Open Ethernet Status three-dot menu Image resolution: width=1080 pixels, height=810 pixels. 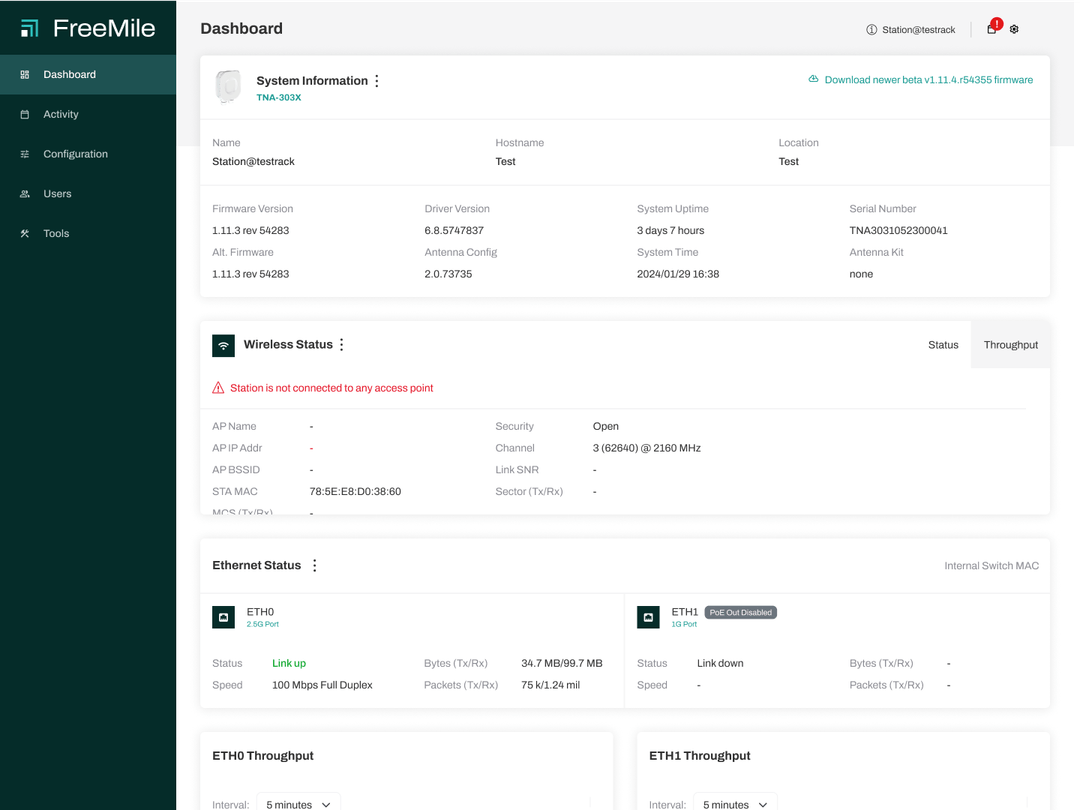pos(315,566)
